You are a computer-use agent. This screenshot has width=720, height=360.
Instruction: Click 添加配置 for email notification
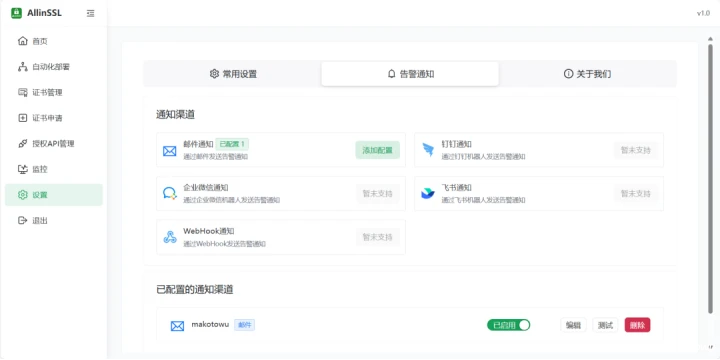coord(377,150)
